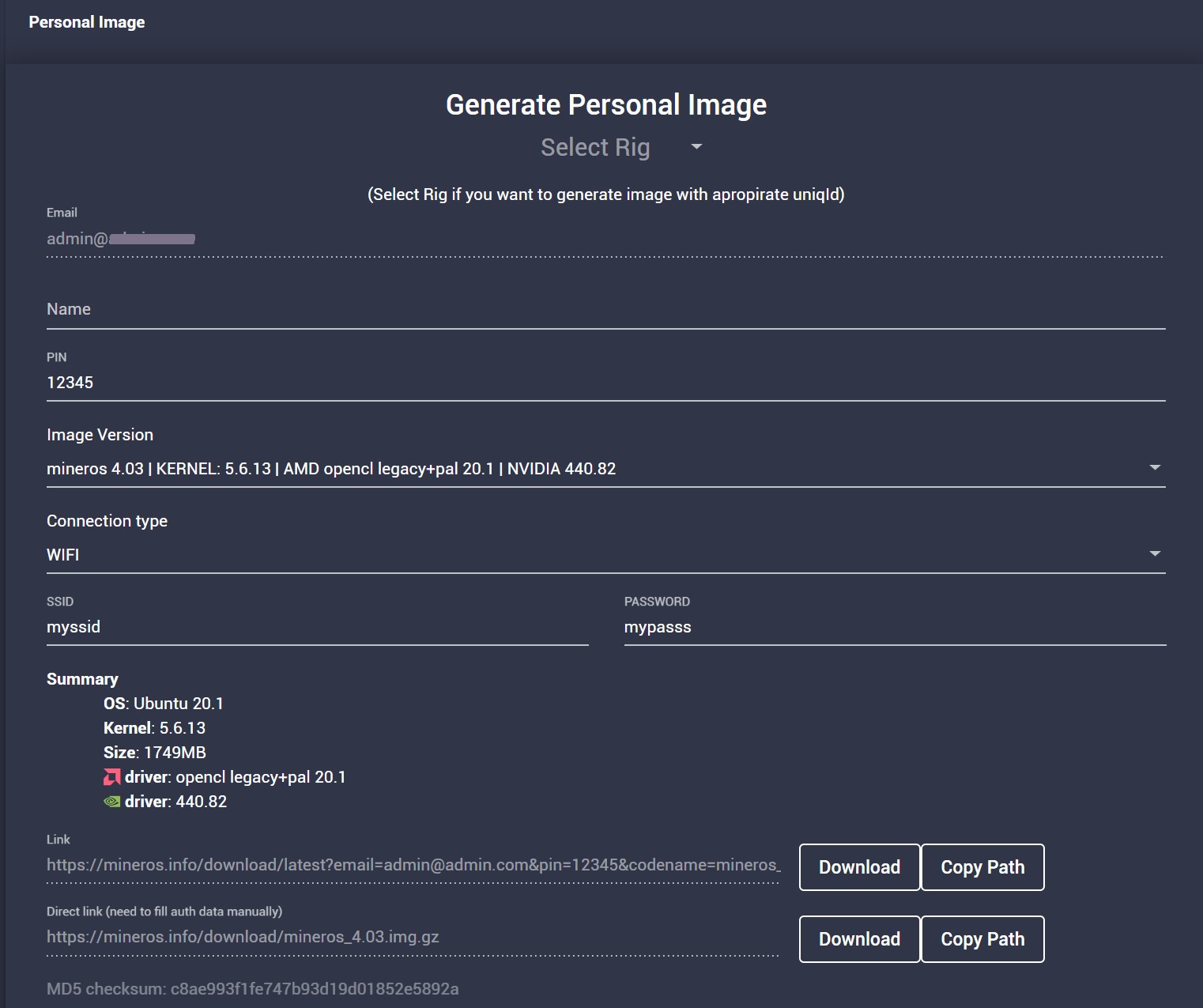The width and height of the screenshot is (1203, 1008).
Task: Click the PASSWORD field with mypasss
Action: click(895, 627)
